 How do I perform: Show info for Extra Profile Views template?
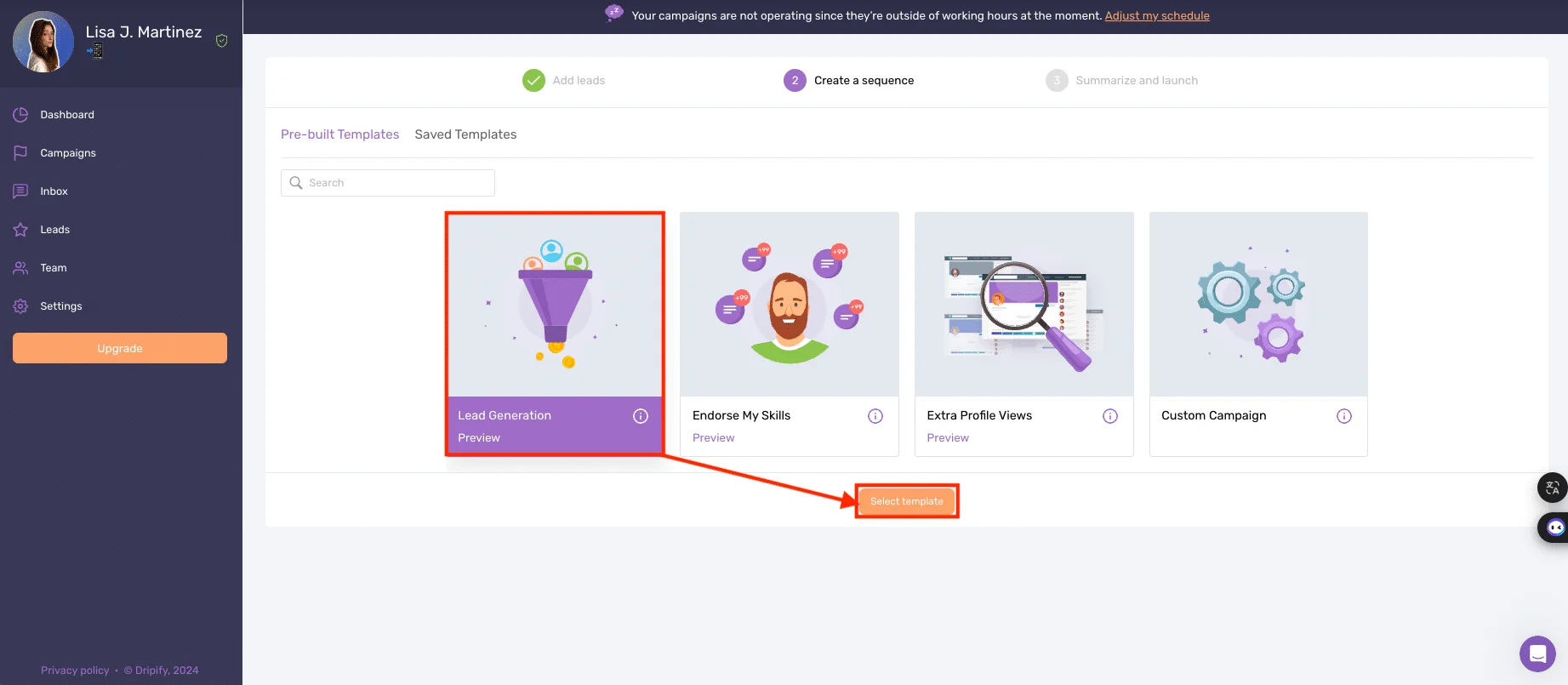[x=1110, y=416]
